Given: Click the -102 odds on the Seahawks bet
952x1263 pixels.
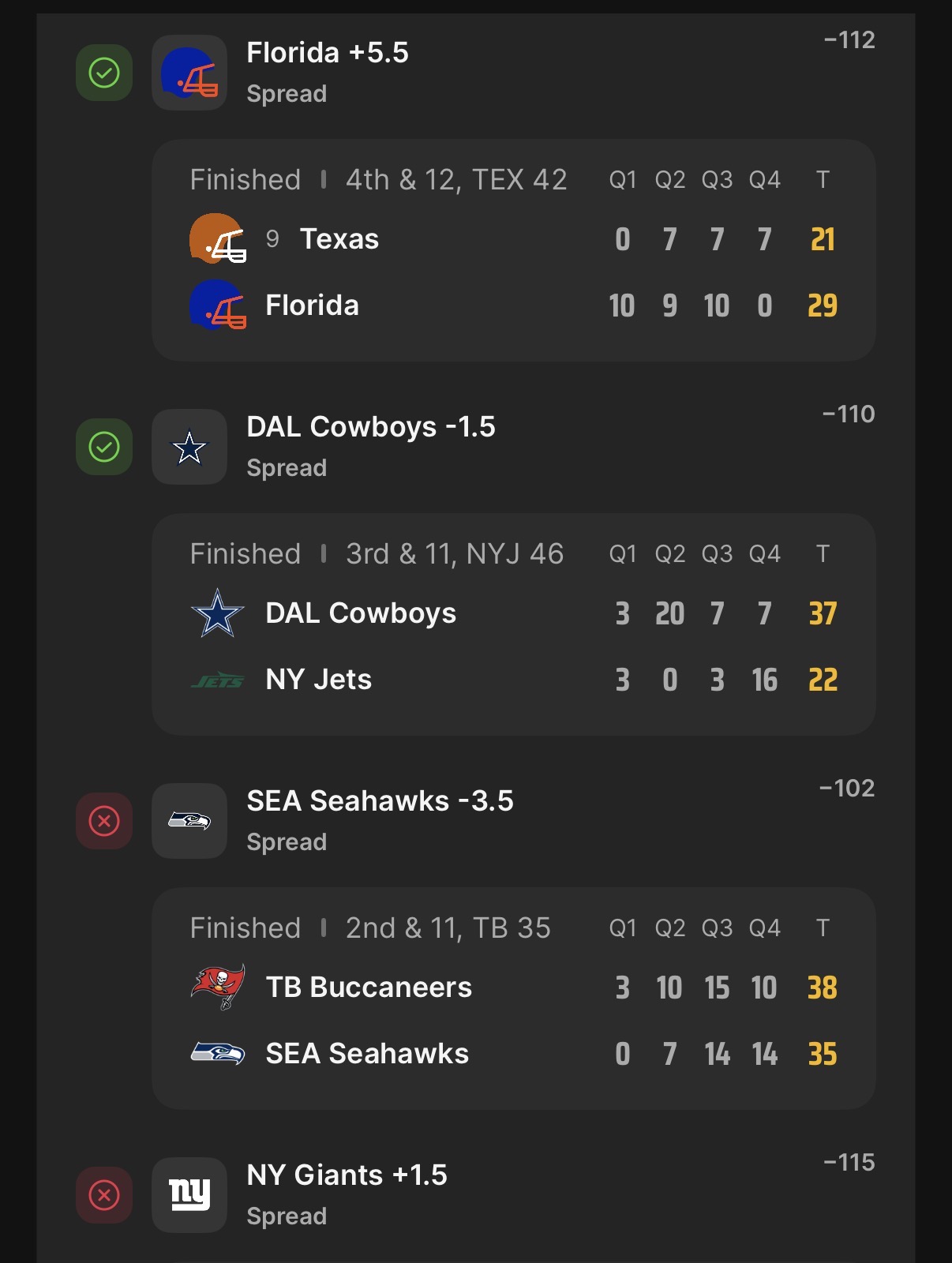Looking at the screenshot, I should click(847, 789).
